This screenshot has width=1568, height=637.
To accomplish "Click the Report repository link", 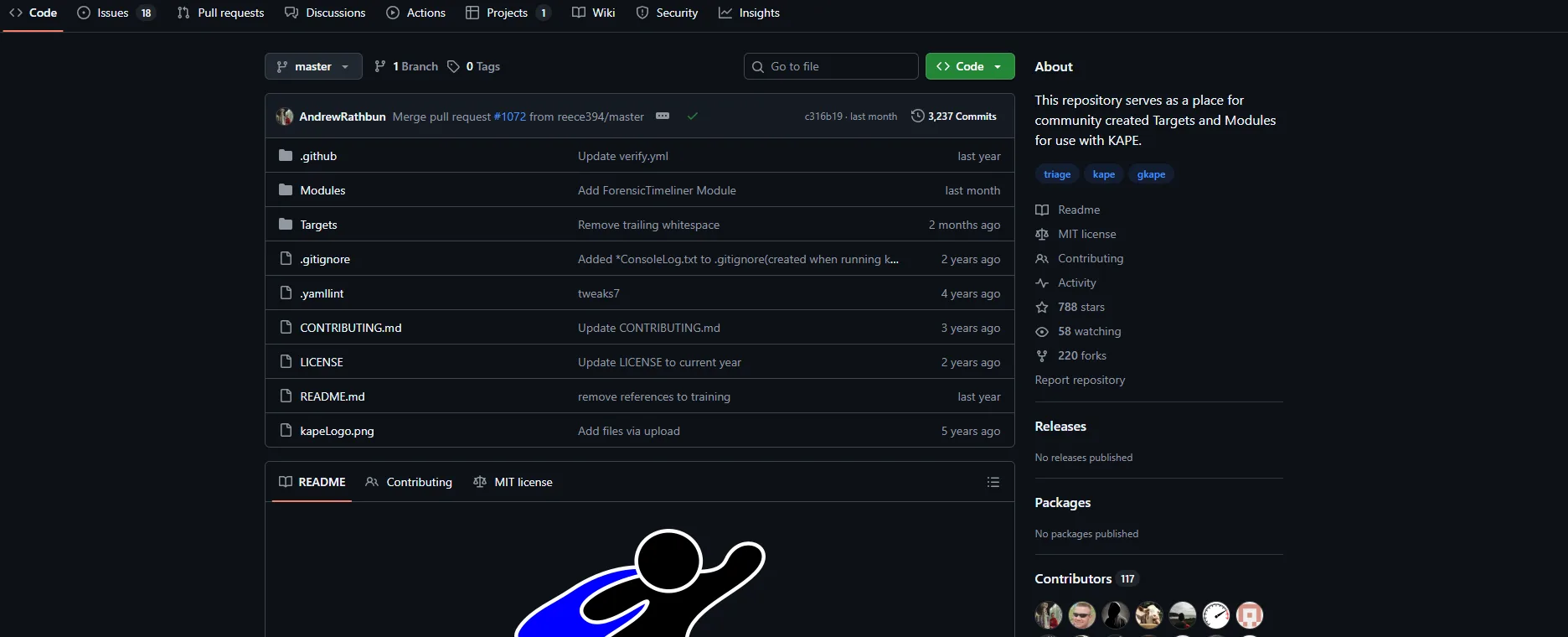I will [1080, 381].
